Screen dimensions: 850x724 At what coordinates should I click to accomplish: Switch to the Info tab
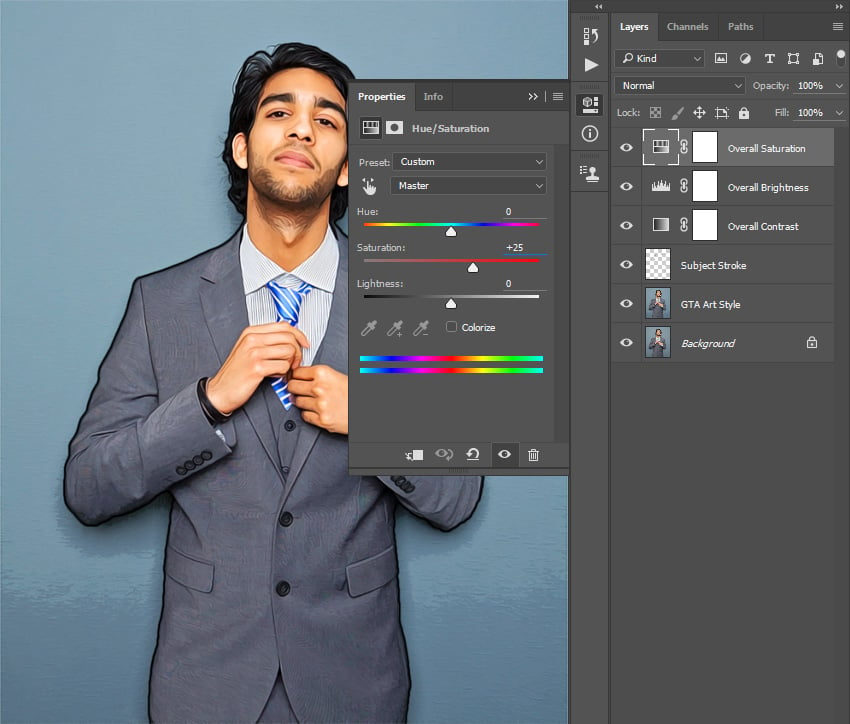click(433, 96)
